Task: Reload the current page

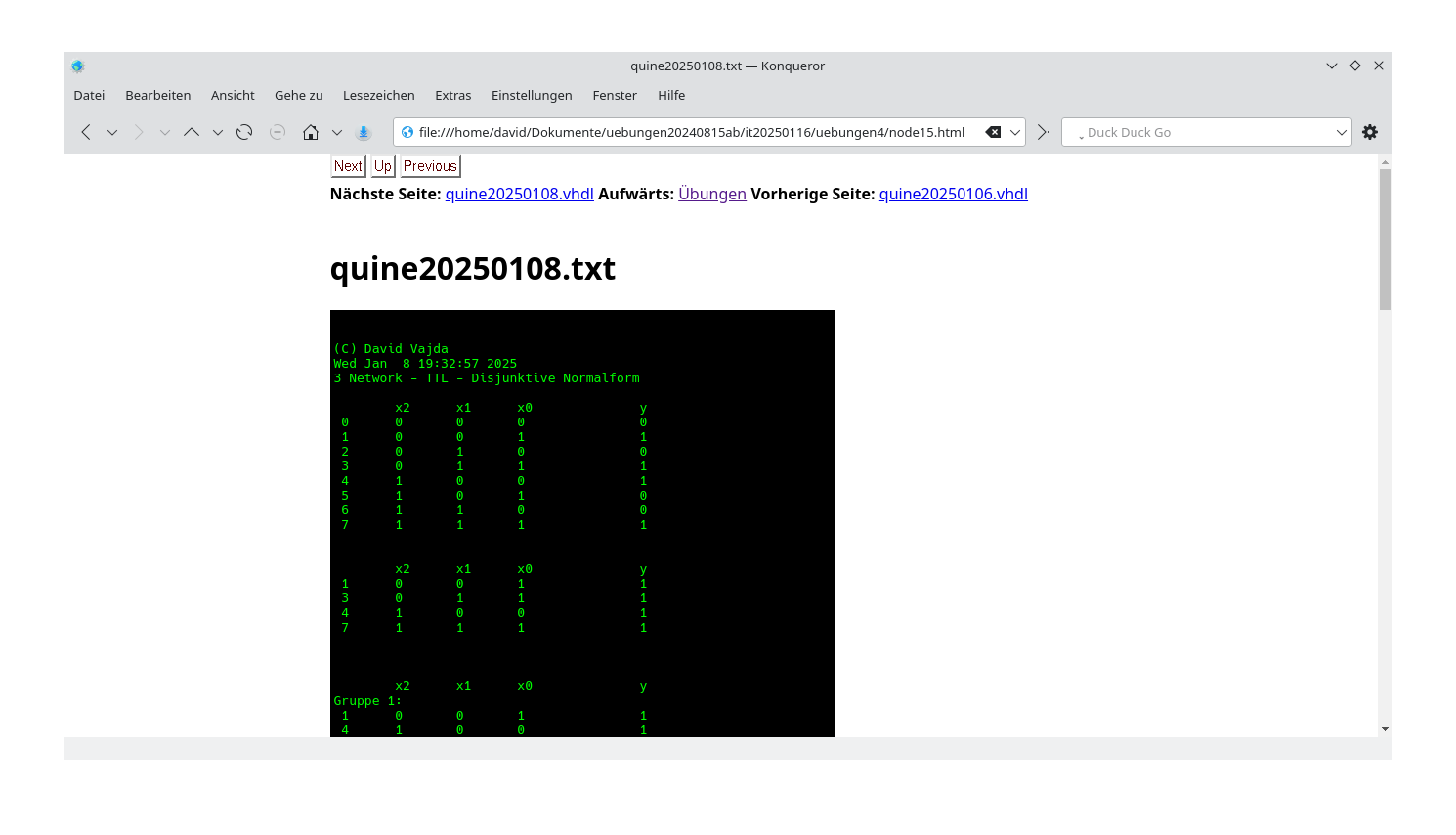Action: point(243,132)
